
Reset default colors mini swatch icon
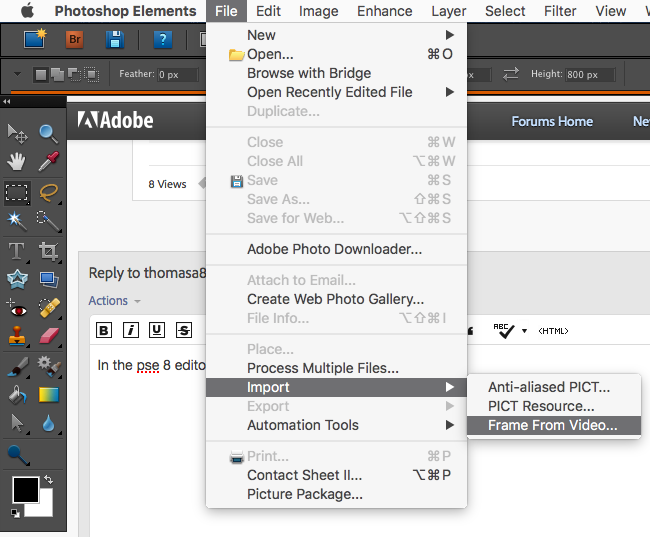(x=15, y=513)
